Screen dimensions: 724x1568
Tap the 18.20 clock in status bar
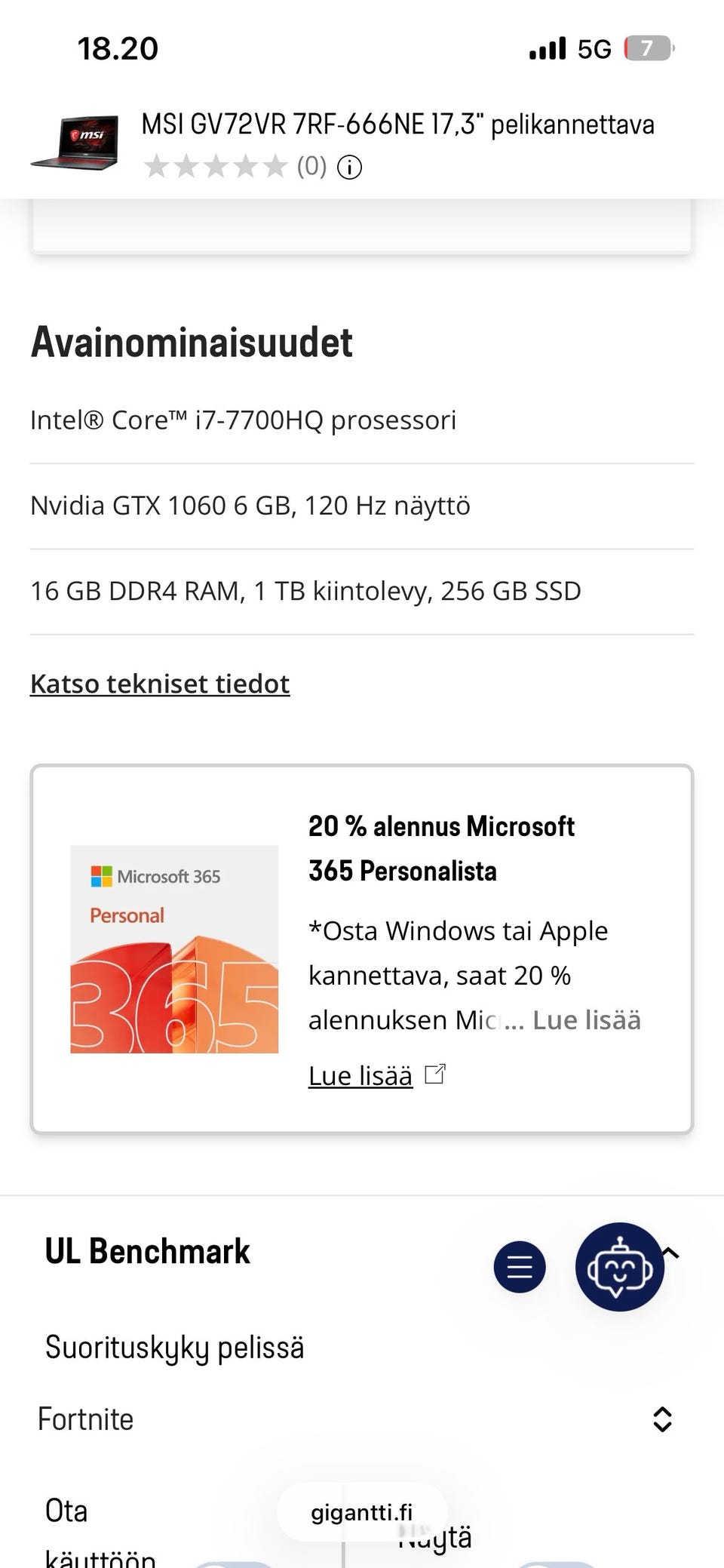click(118, 49)
